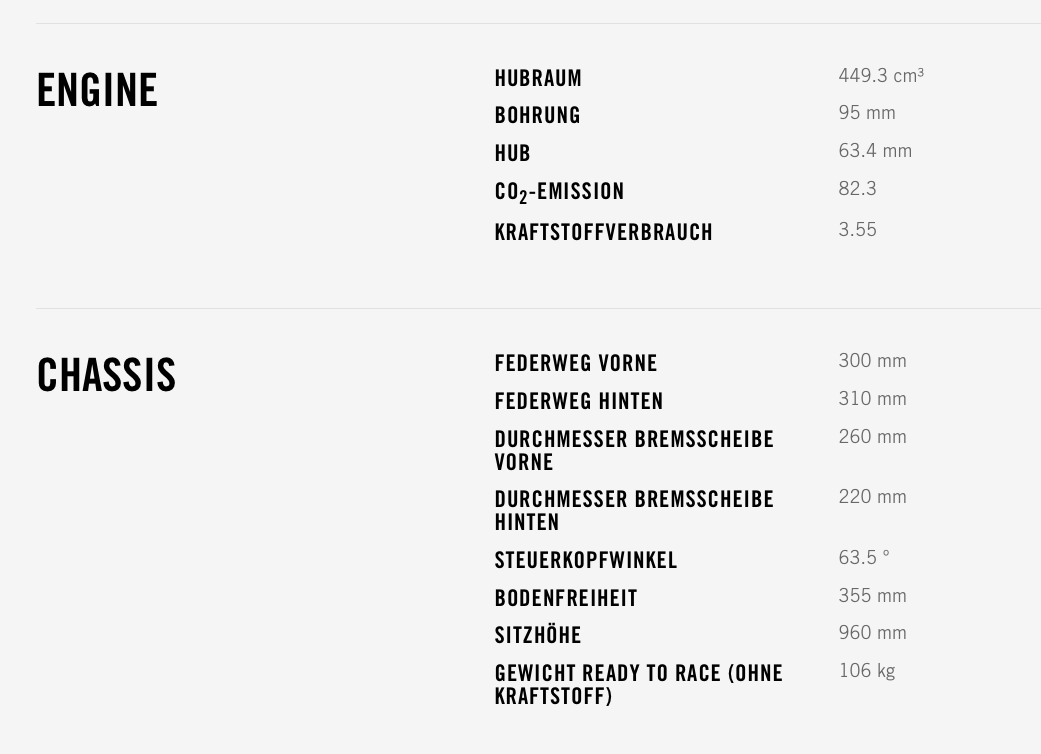Click the 82.3 emission value

pos(857,189)
